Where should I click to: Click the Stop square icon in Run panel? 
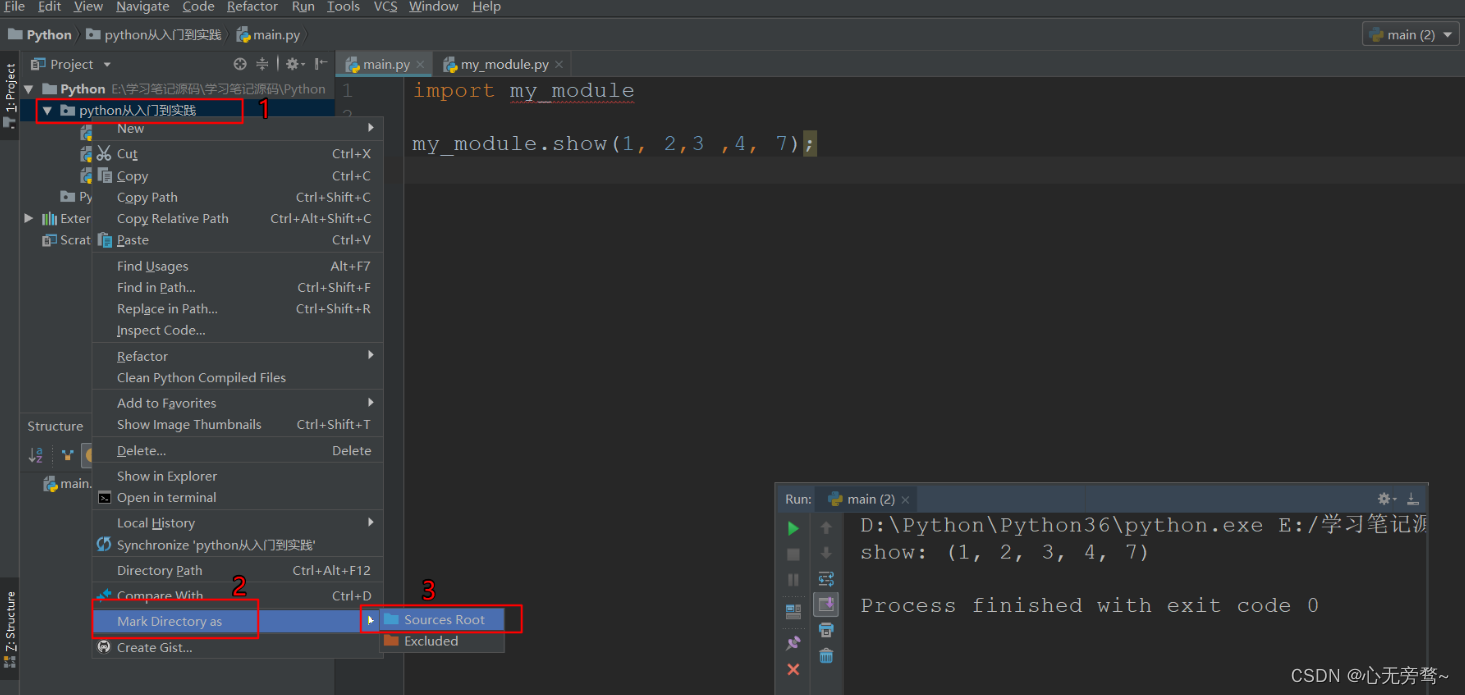click(x=793, y=554)
